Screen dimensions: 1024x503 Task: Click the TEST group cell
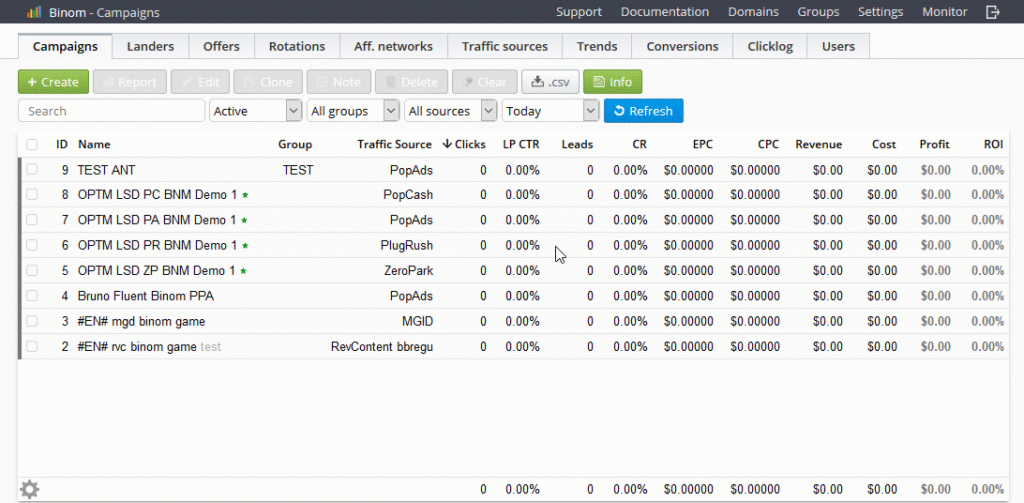click(x=298, y=170)
